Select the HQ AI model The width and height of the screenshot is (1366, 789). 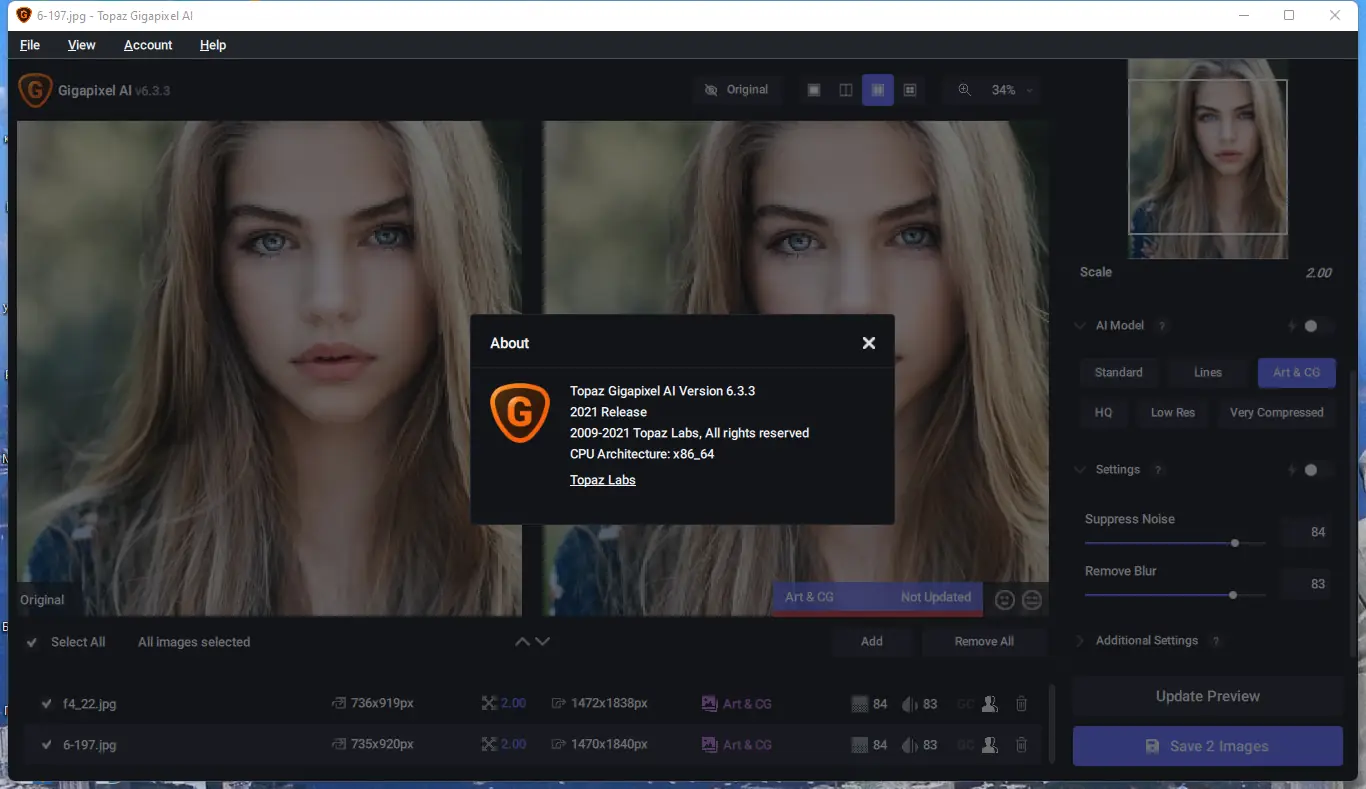click(1104, 412)
